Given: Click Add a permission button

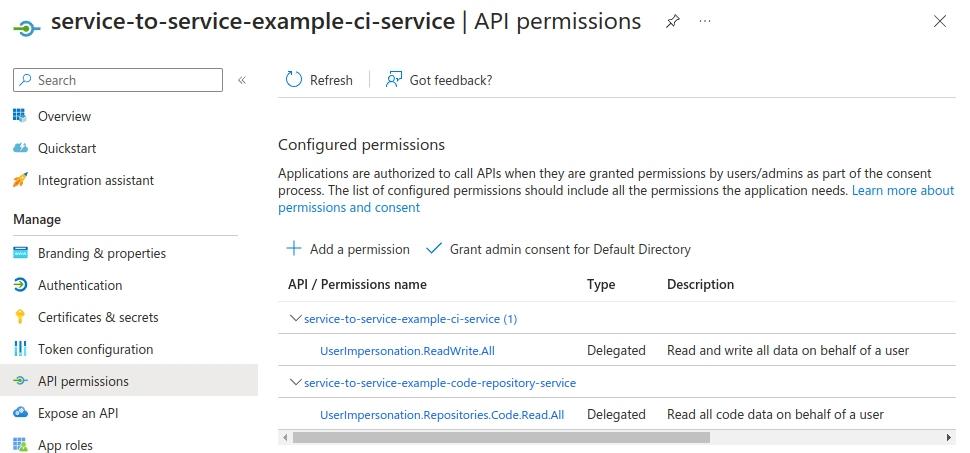Looking at the screenshot, I should tap(348, 249).
